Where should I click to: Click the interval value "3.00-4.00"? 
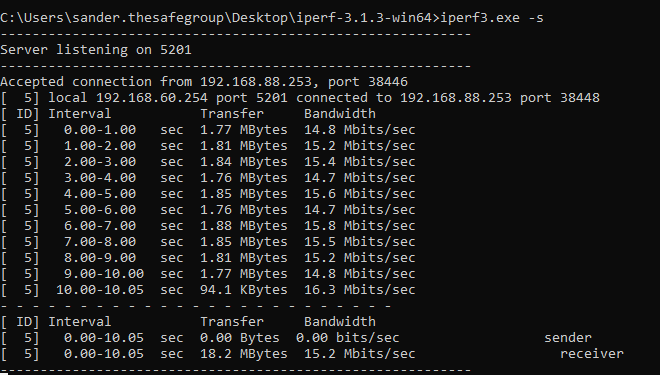pyautogui.click(x=100, y=178)
